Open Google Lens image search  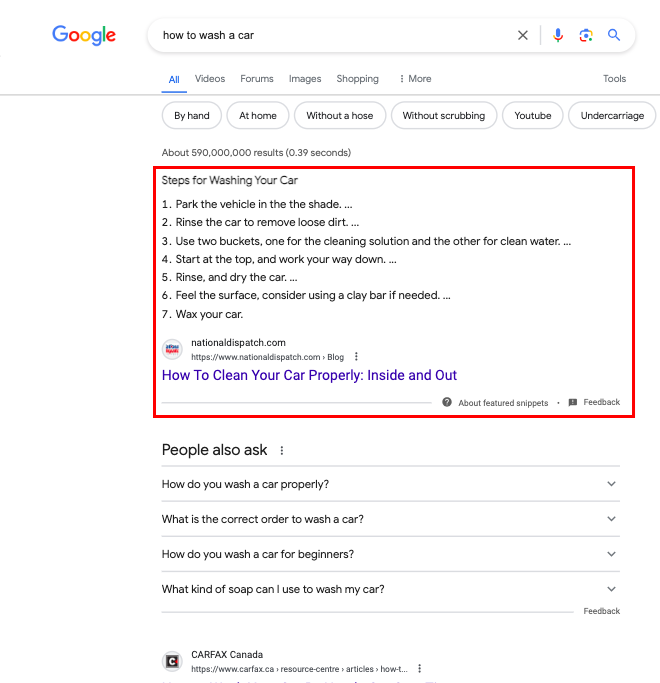coord(586,35)
